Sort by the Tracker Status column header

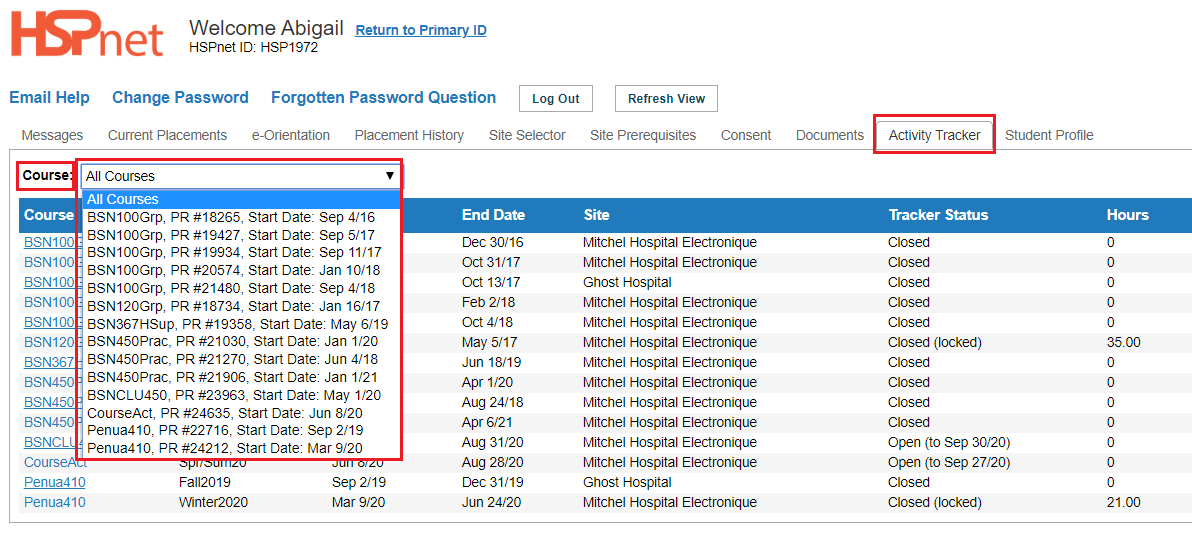tap(938, 215)
